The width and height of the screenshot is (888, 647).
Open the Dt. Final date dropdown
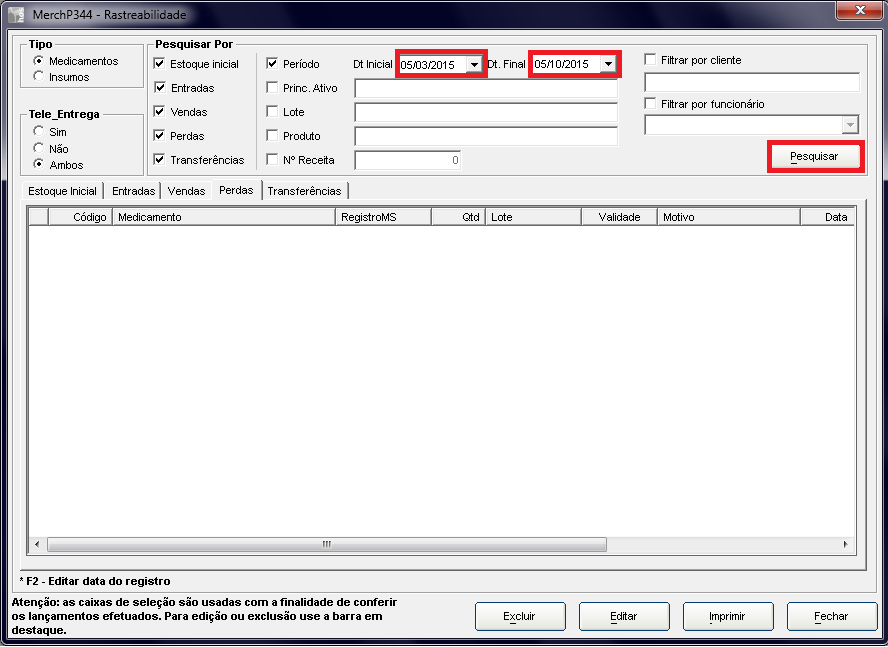(x=607, y=65)
